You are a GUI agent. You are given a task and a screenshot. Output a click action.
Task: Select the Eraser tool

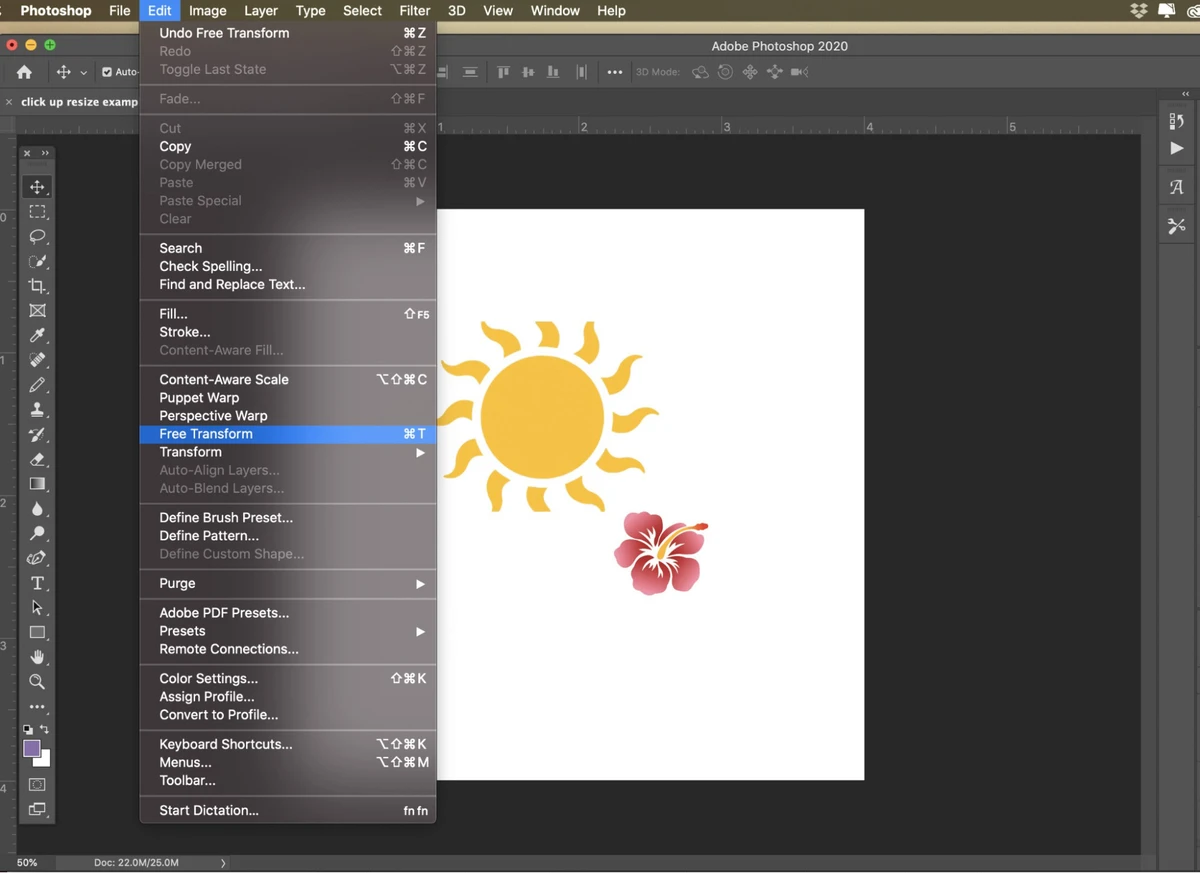[x=37, y=459]
